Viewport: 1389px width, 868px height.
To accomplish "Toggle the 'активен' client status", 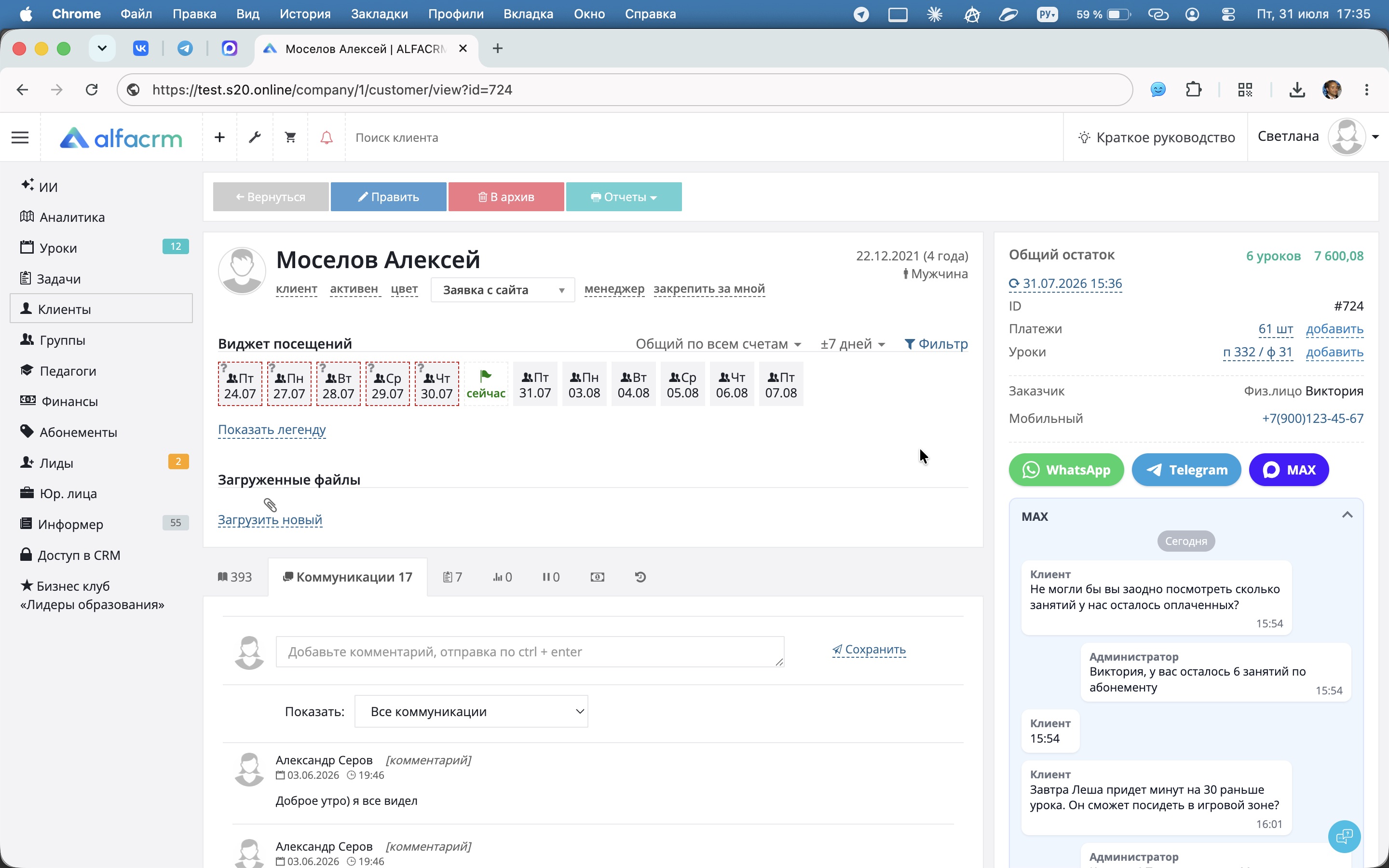I will pyautogui.click(x=354, y=289).
